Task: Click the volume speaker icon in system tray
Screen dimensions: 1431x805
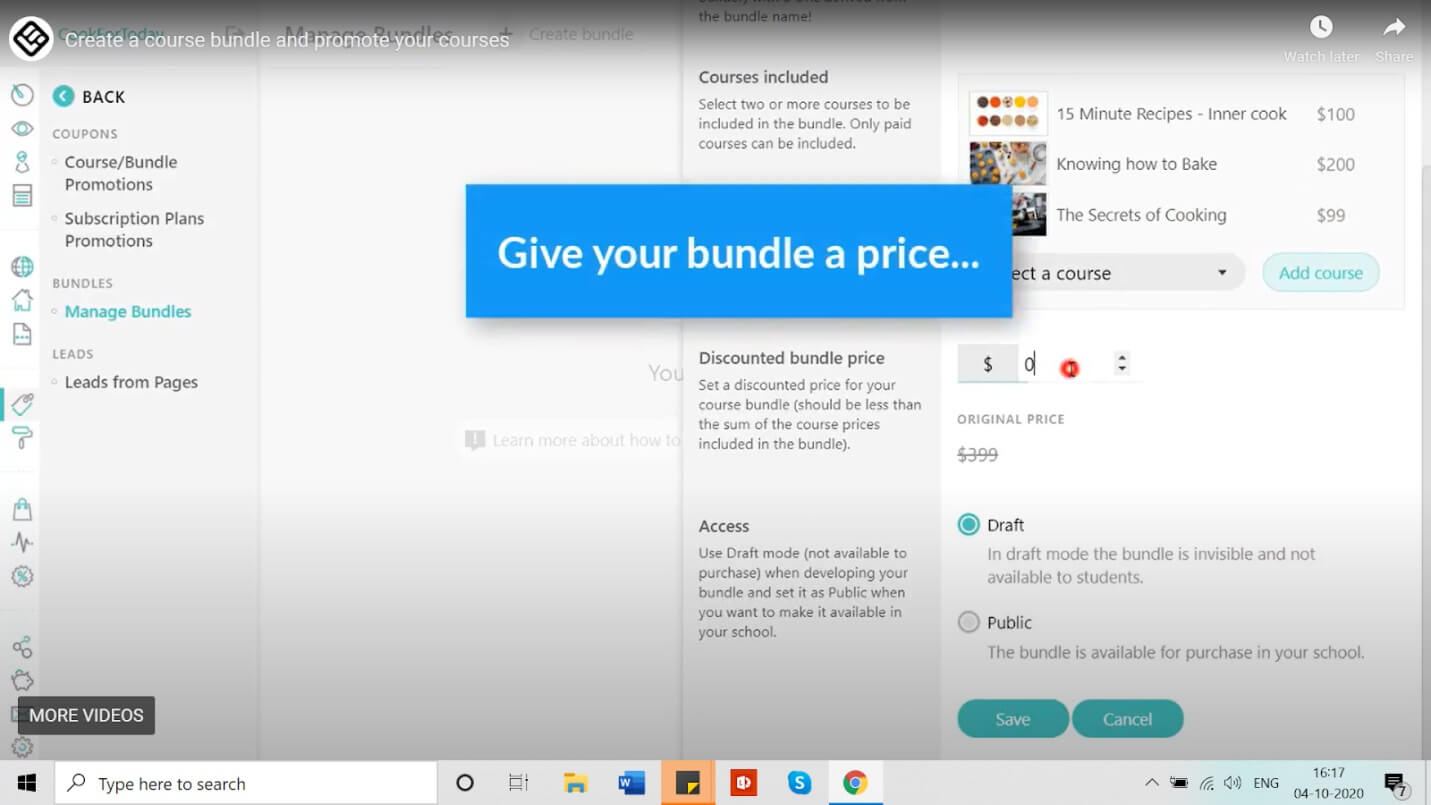Action: (1232, 783)
